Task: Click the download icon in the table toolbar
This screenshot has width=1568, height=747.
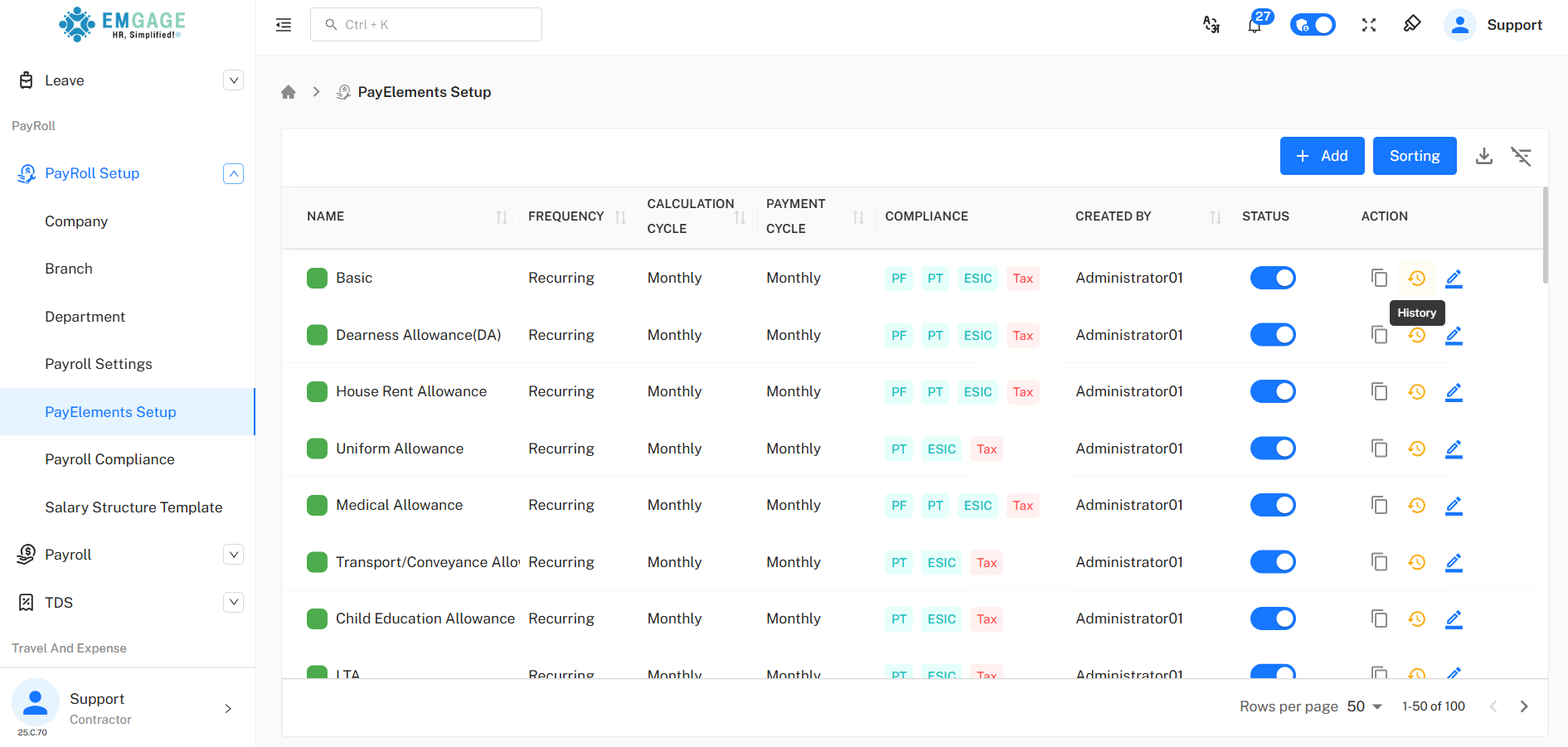Action: coord(1483,156)
